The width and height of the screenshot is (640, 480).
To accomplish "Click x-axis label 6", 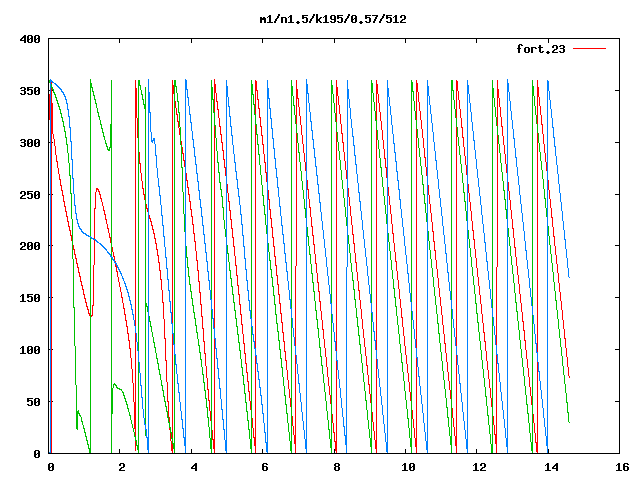I will 264,467.
